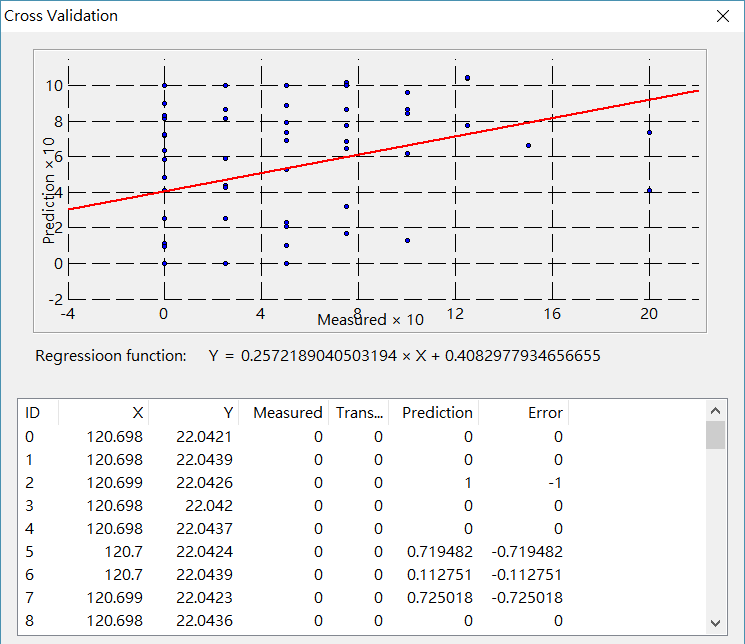Click the Measured × 10 axis label
The width and height of the screenshot is (745, 644).
click(371, 320)
